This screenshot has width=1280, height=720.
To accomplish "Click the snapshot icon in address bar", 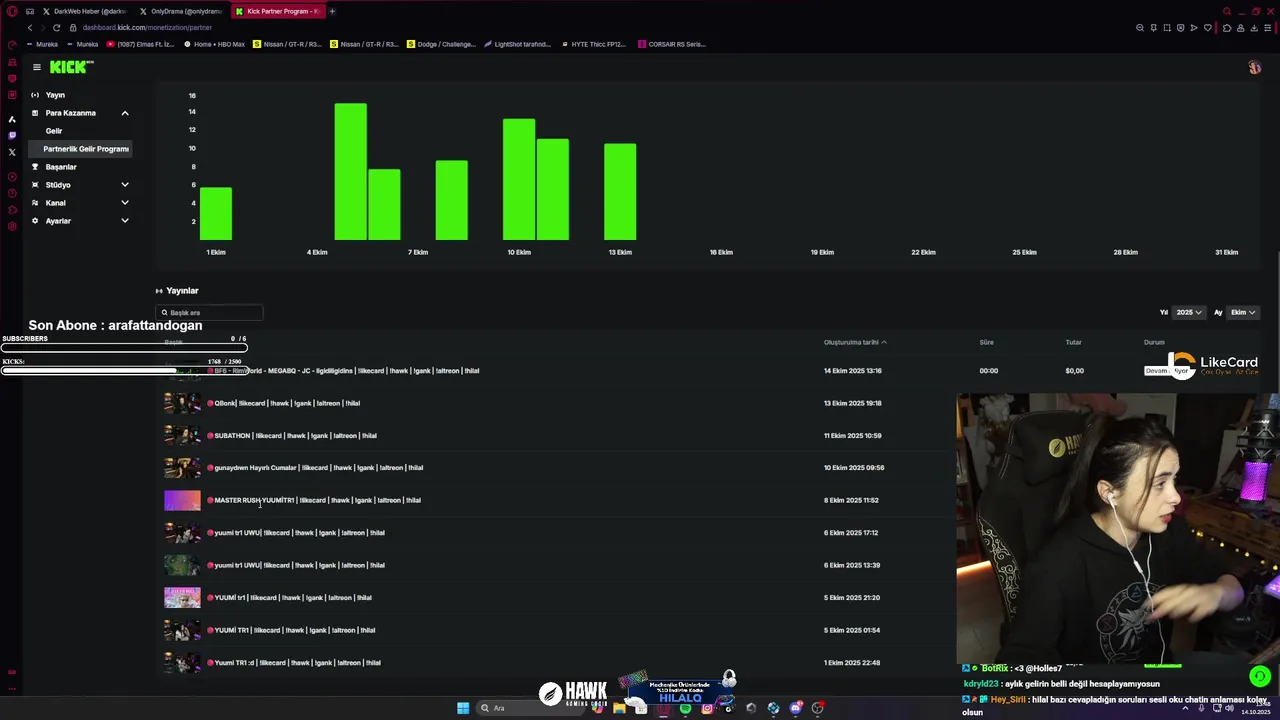I will (1167, 28).
